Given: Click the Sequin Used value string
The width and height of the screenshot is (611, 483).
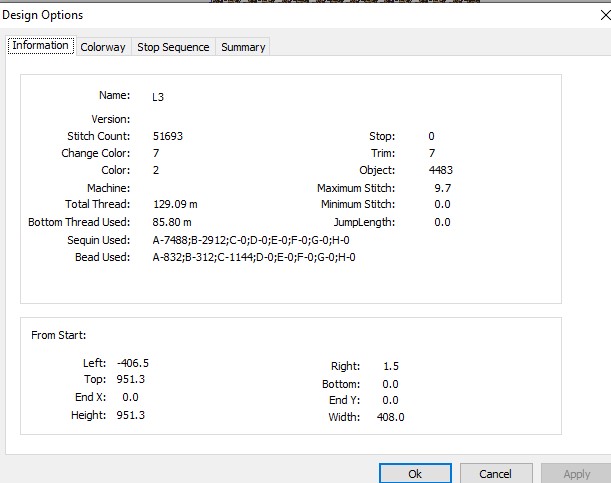Looking at the screenshot, I should (251, 240).
